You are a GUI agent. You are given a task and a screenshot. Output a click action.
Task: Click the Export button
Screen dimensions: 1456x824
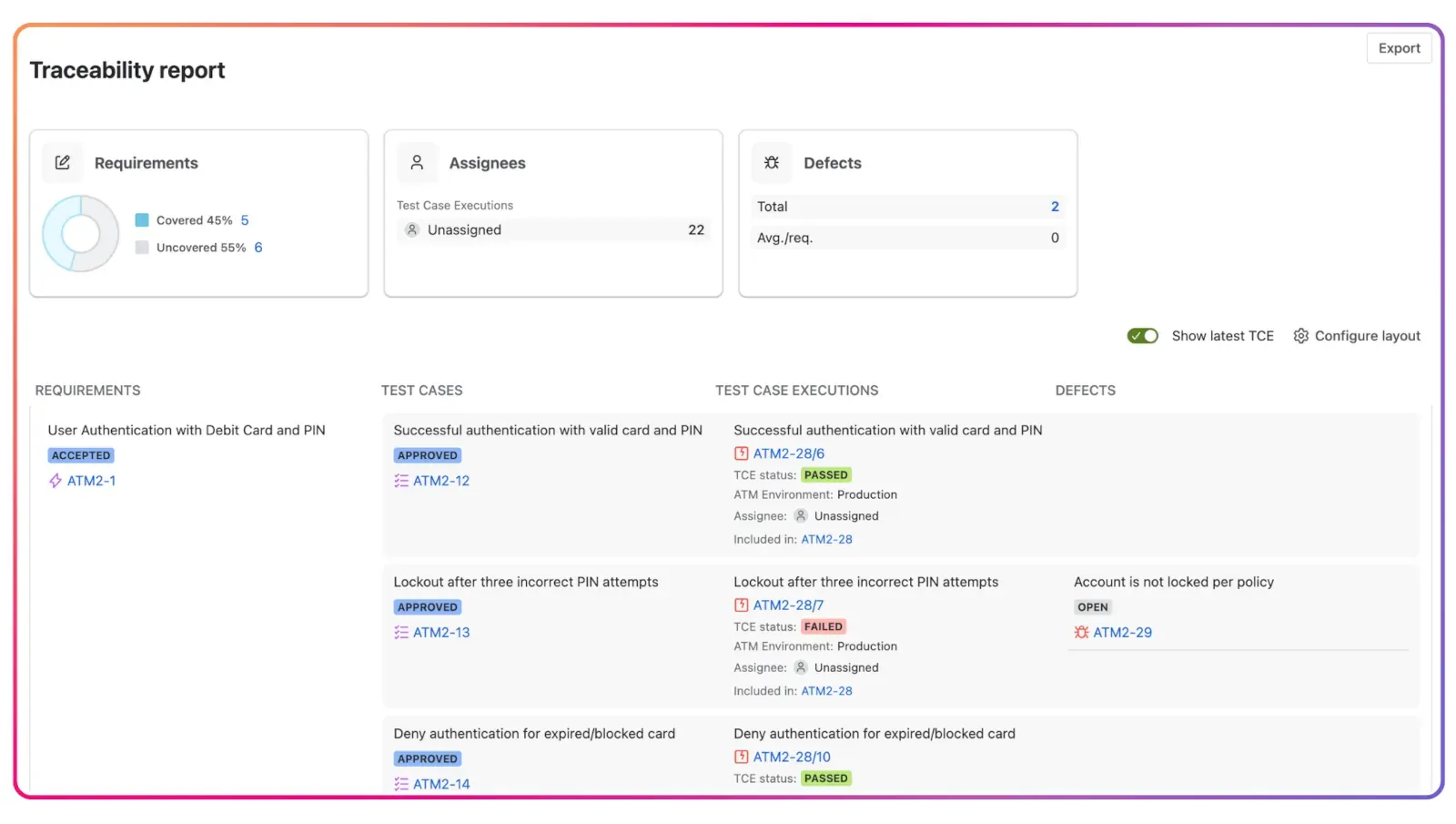click(x=1399, y=48)
